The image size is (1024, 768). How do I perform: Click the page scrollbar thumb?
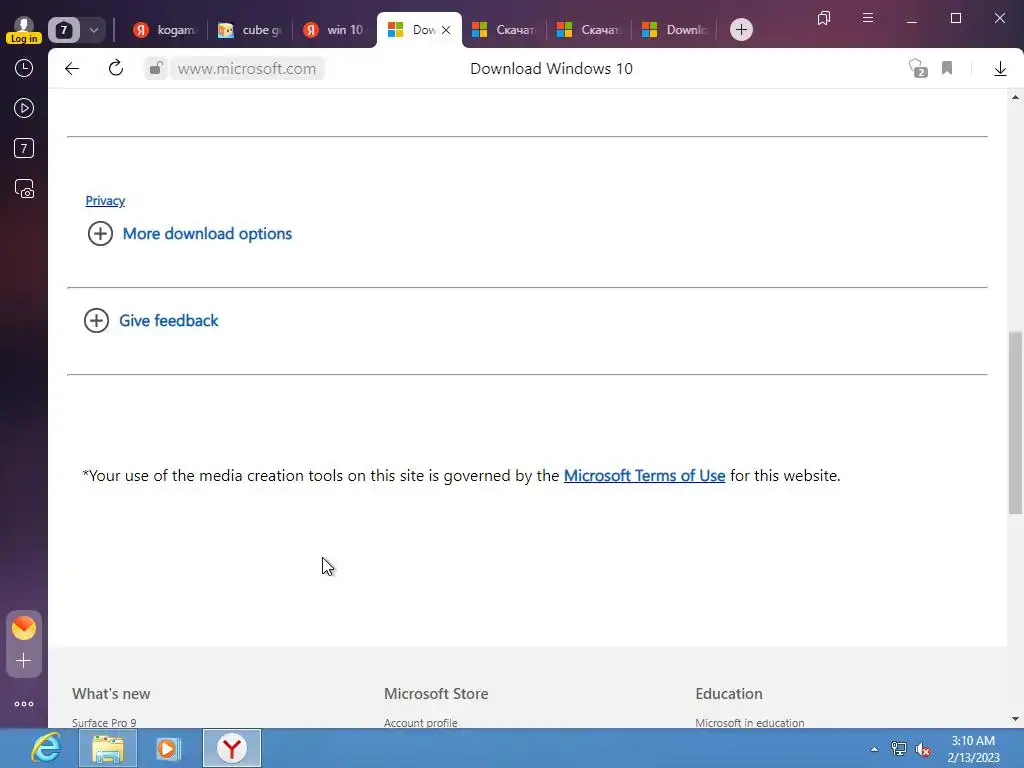click(x=1015, y=423)
